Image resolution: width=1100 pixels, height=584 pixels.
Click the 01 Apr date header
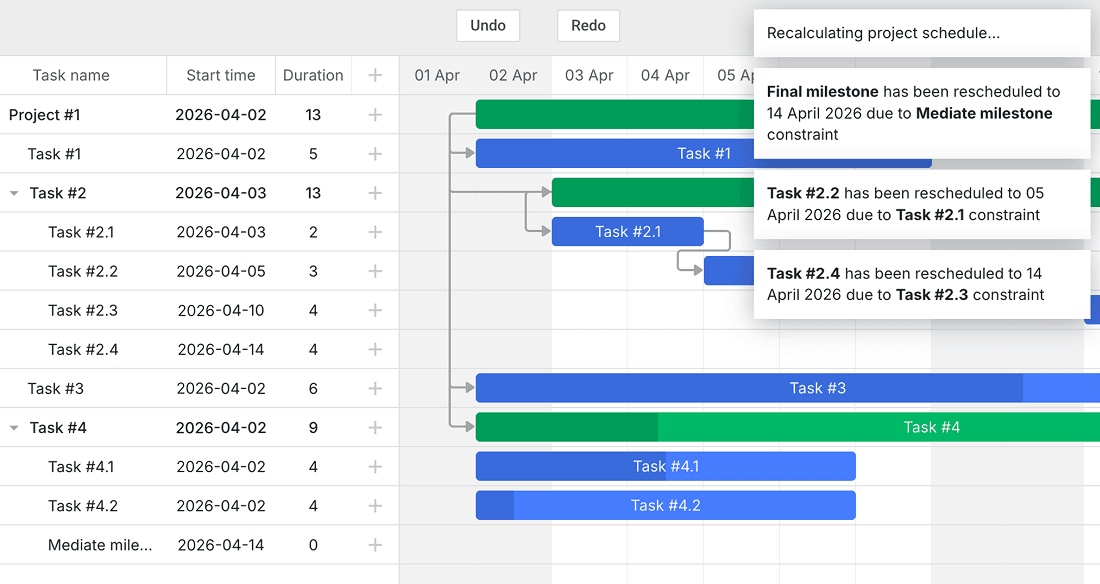(x=437, y=75)
